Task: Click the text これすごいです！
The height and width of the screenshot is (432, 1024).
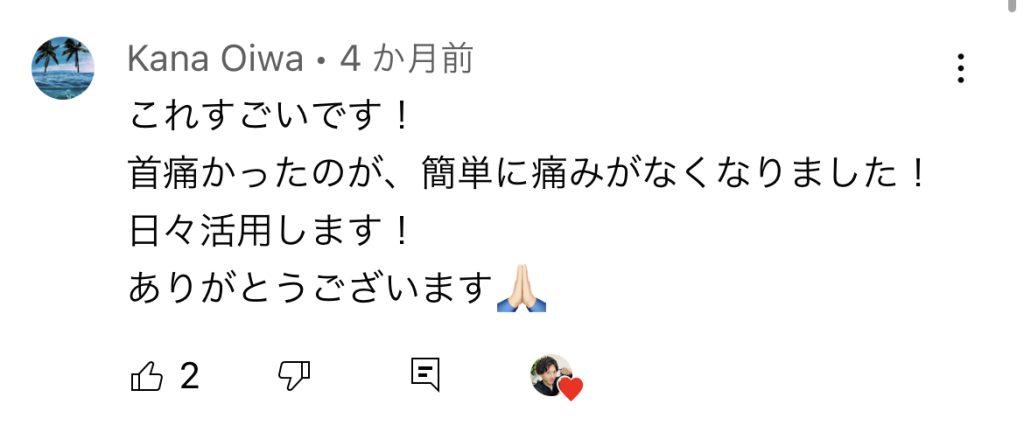Action: [270, 118]
